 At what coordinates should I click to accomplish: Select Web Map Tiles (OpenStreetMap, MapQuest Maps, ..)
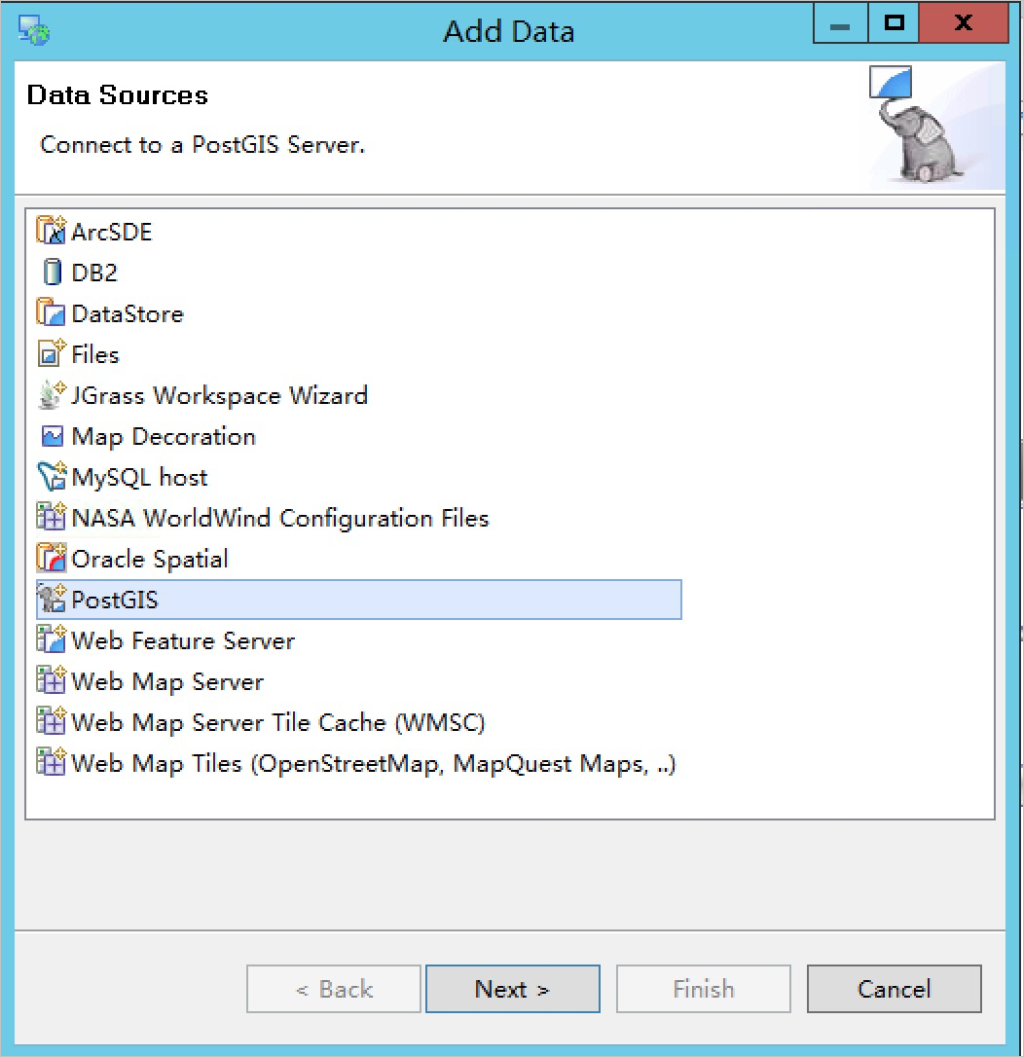point(373,764)
